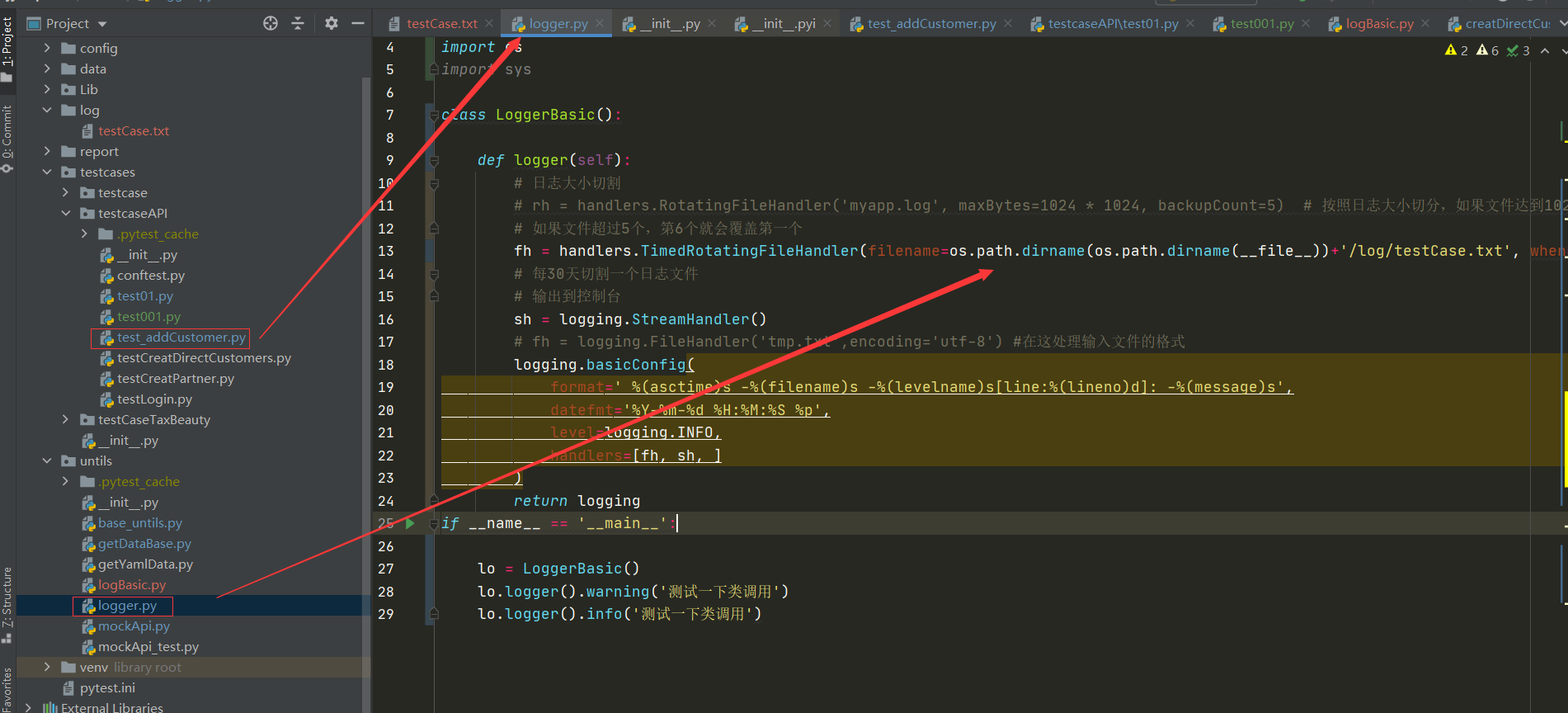Viewport: 1568px width, 713px height.
Task: Close the test001.py tab
Action: [1306, 23]
